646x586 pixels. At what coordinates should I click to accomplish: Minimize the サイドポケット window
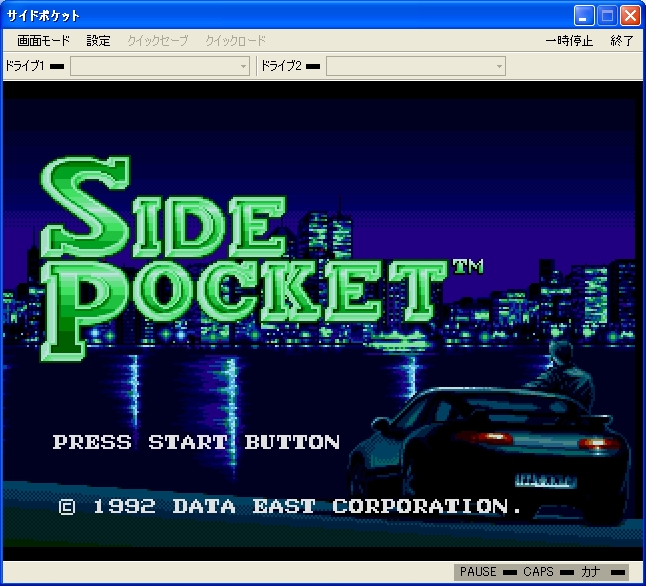584,16
